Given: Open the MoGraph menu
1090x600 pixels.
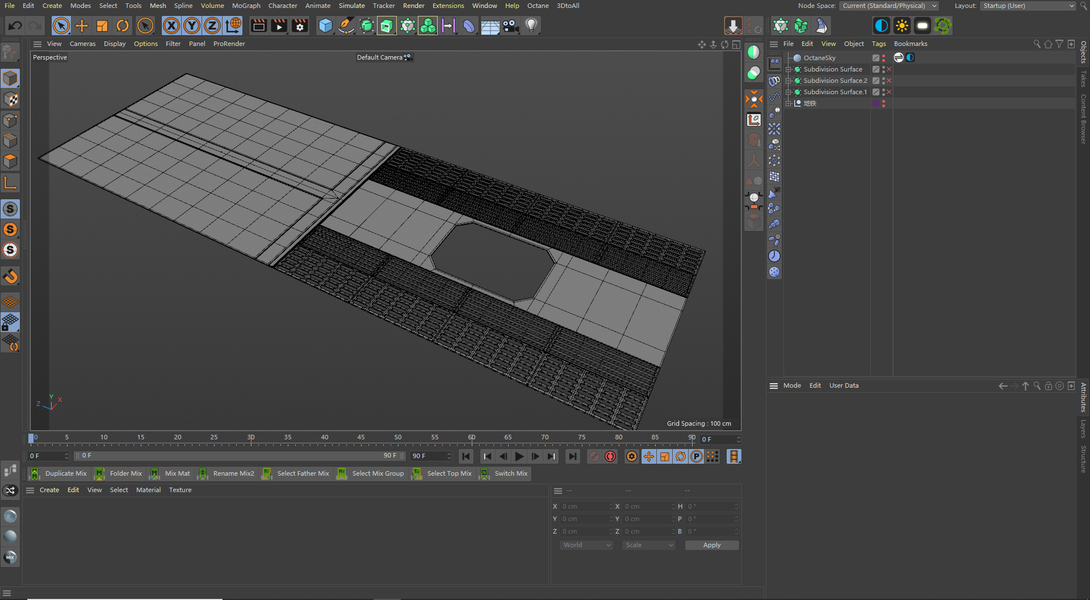Looking at the screenshot, I should pos(246,6).
